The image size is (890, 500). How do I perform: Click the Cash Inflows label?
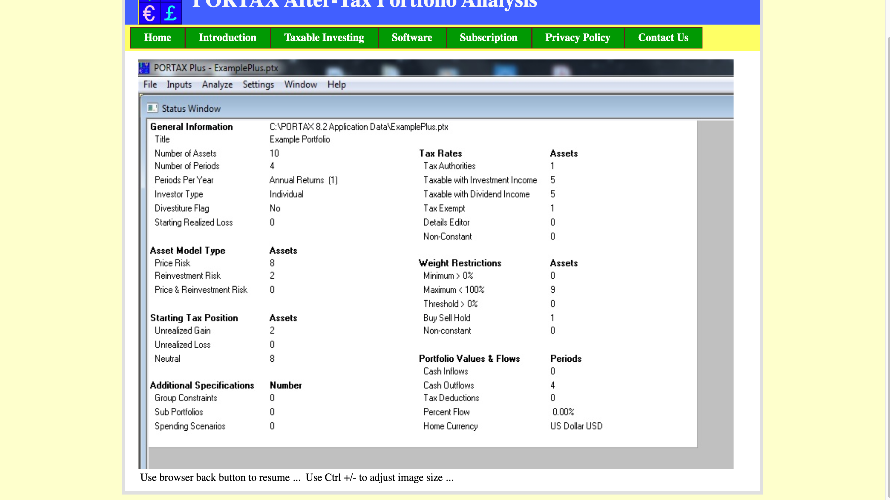pyautogui.click(x=446, y=371)
